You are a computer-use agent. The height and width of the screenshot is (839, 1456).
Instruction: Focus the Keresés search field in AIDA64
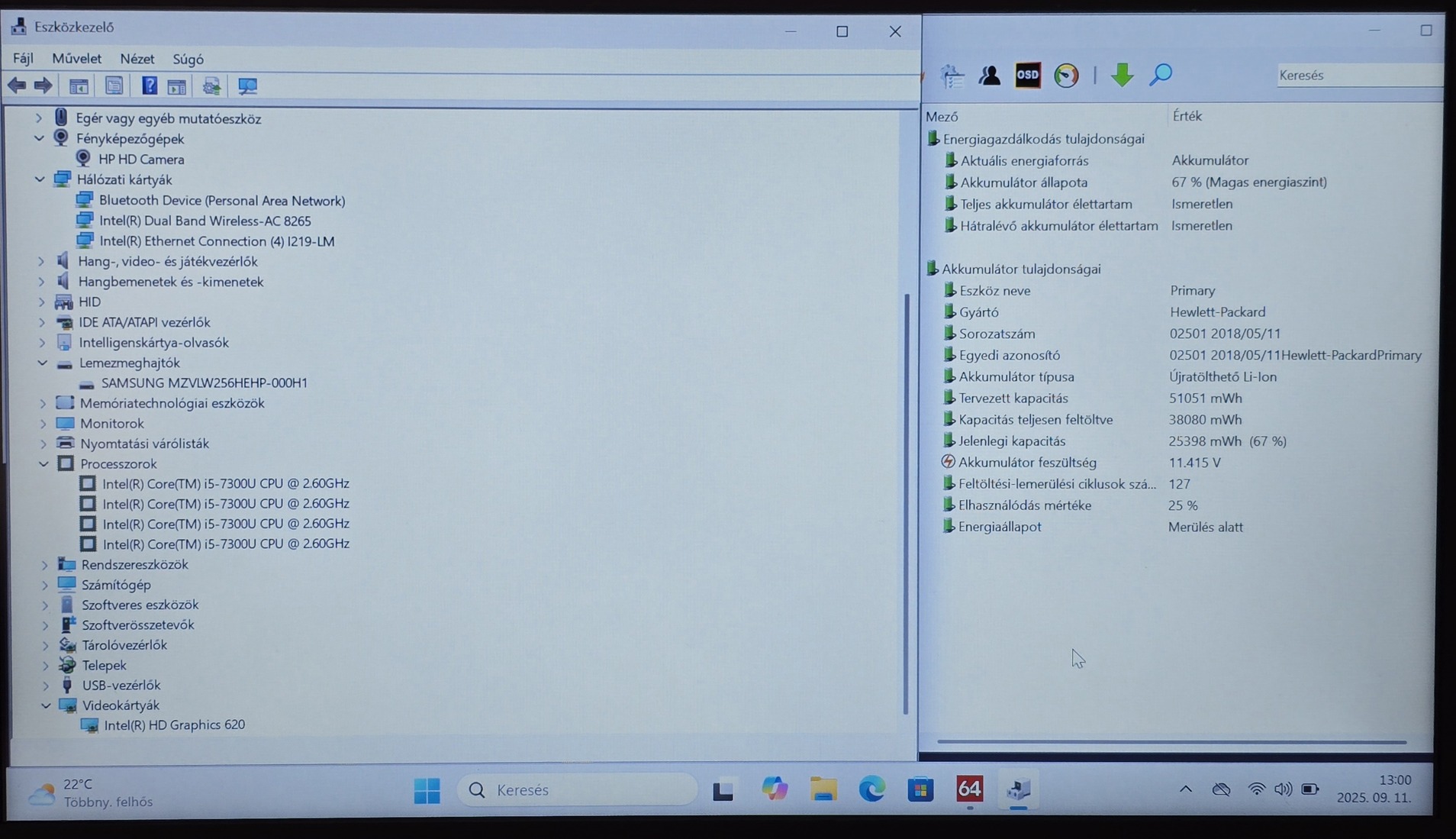(1358, 75)
